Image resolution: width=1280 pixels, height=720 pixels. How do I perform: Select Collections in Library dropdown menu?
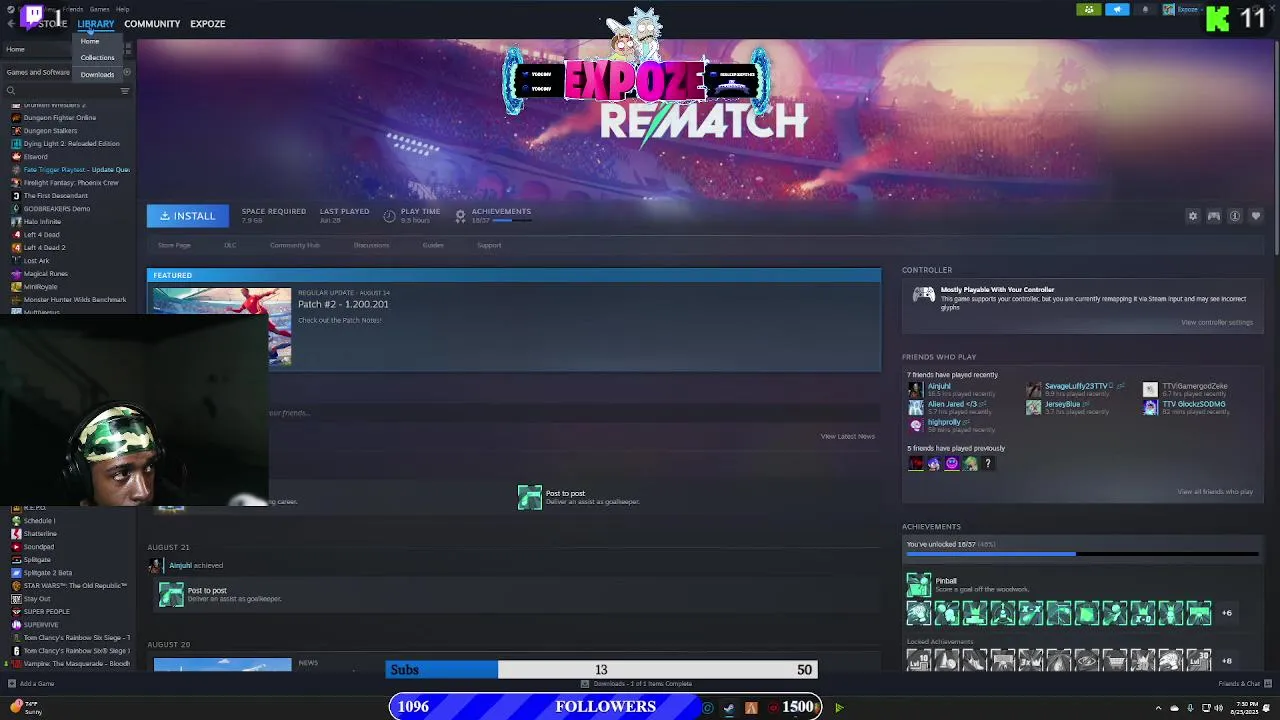click(x=97, y=58)
